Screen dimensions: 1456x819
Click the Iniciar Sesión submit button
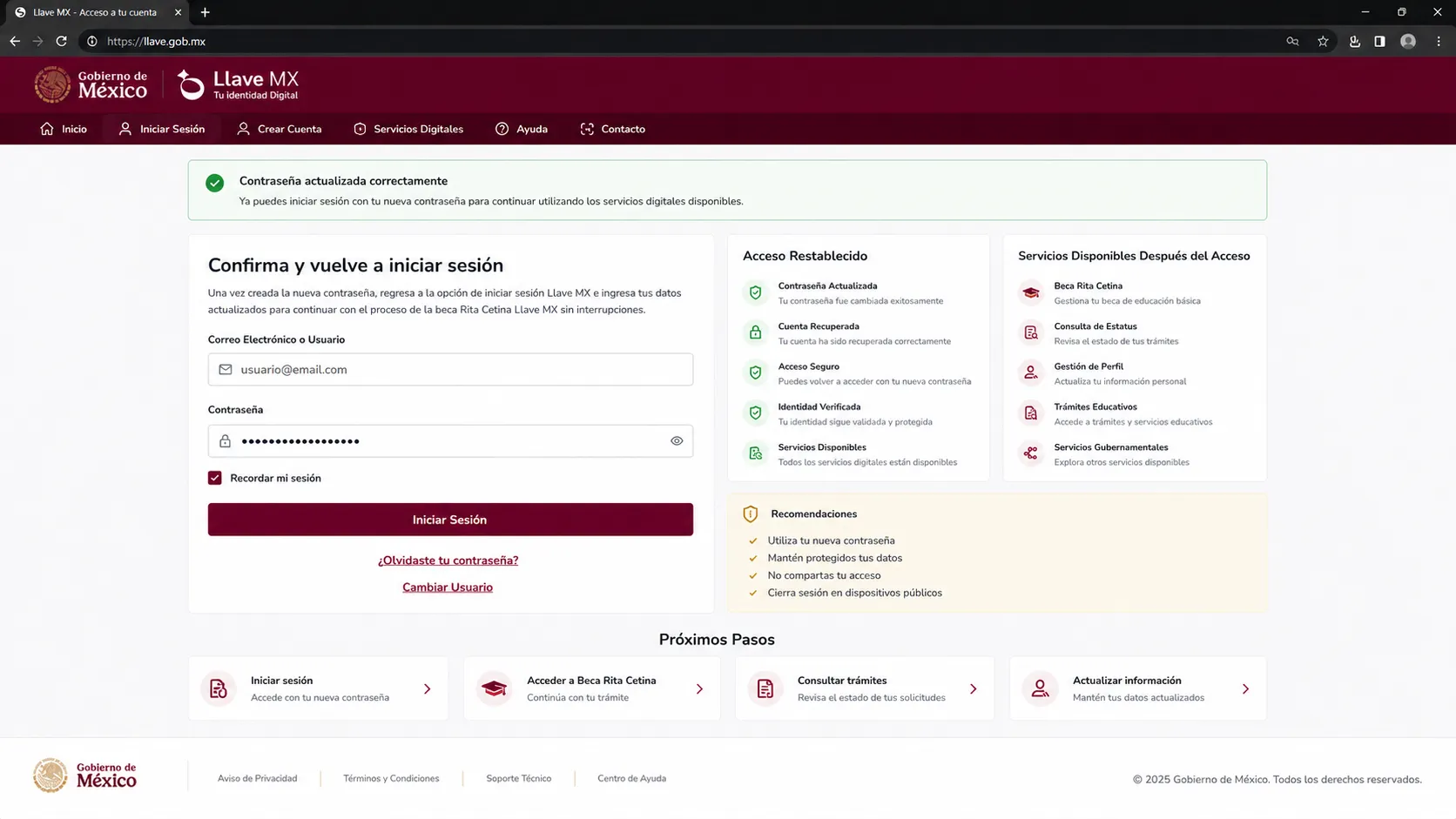450,520
